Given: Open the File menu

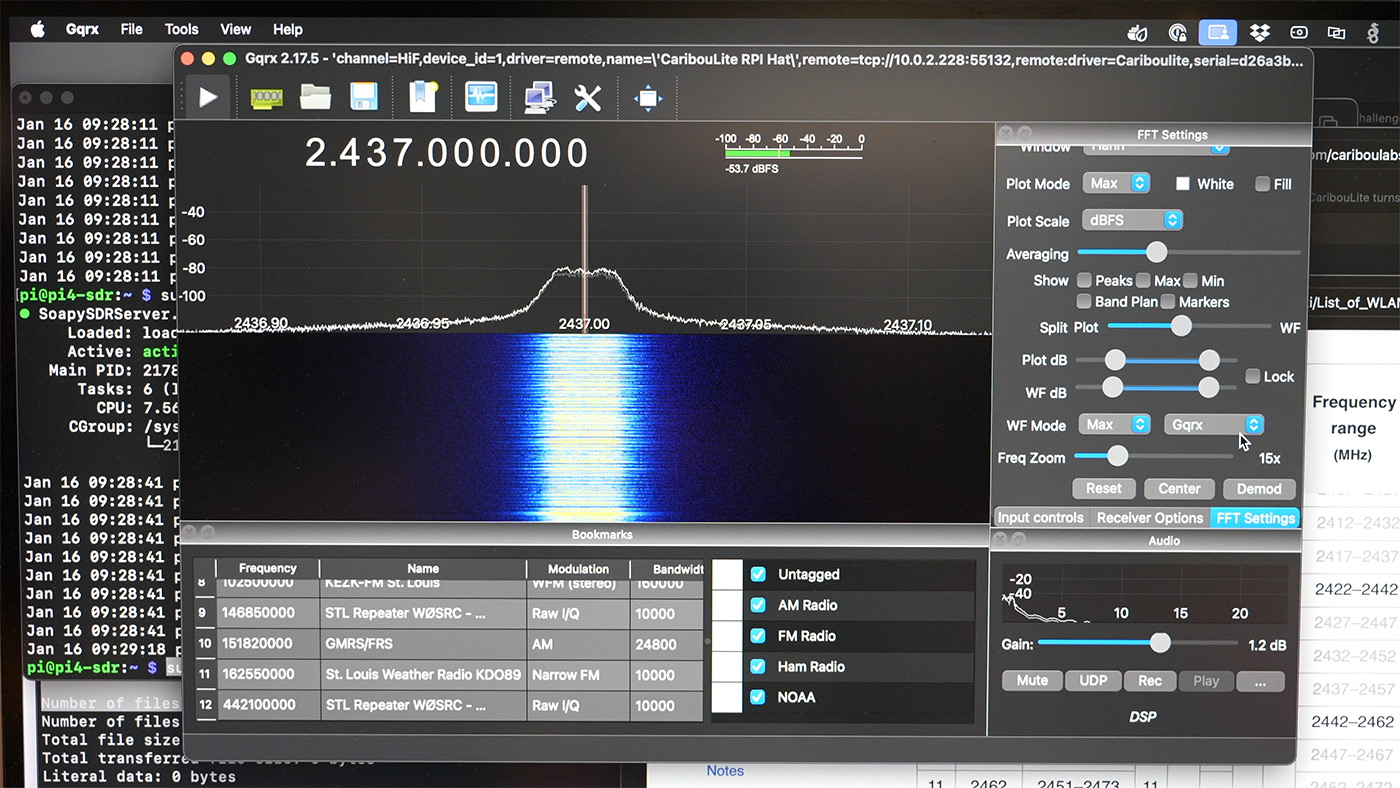Looking at the screenshot, I should (132, 30).
